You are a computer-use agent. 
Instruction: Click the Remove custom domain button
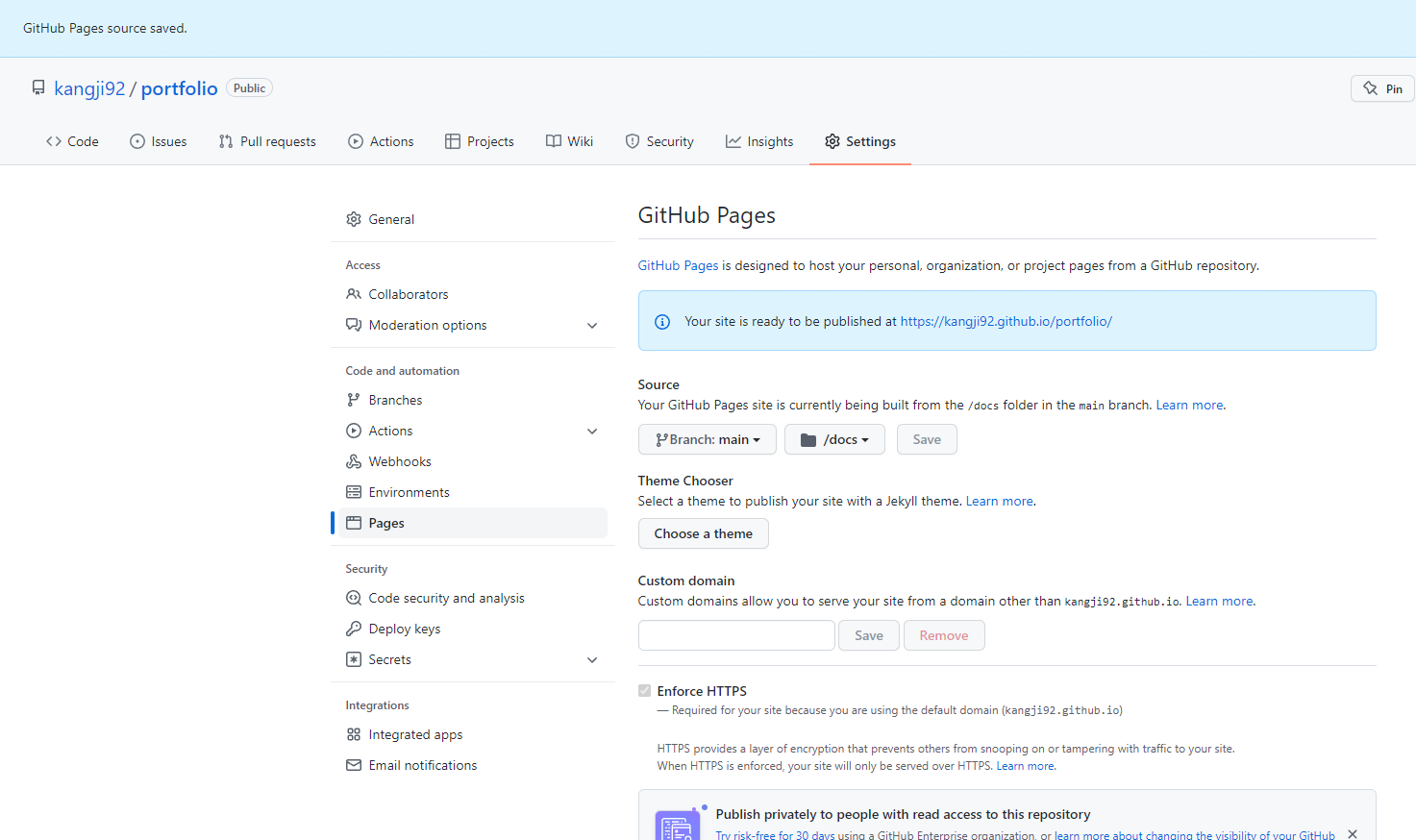[x=944, y=635]
